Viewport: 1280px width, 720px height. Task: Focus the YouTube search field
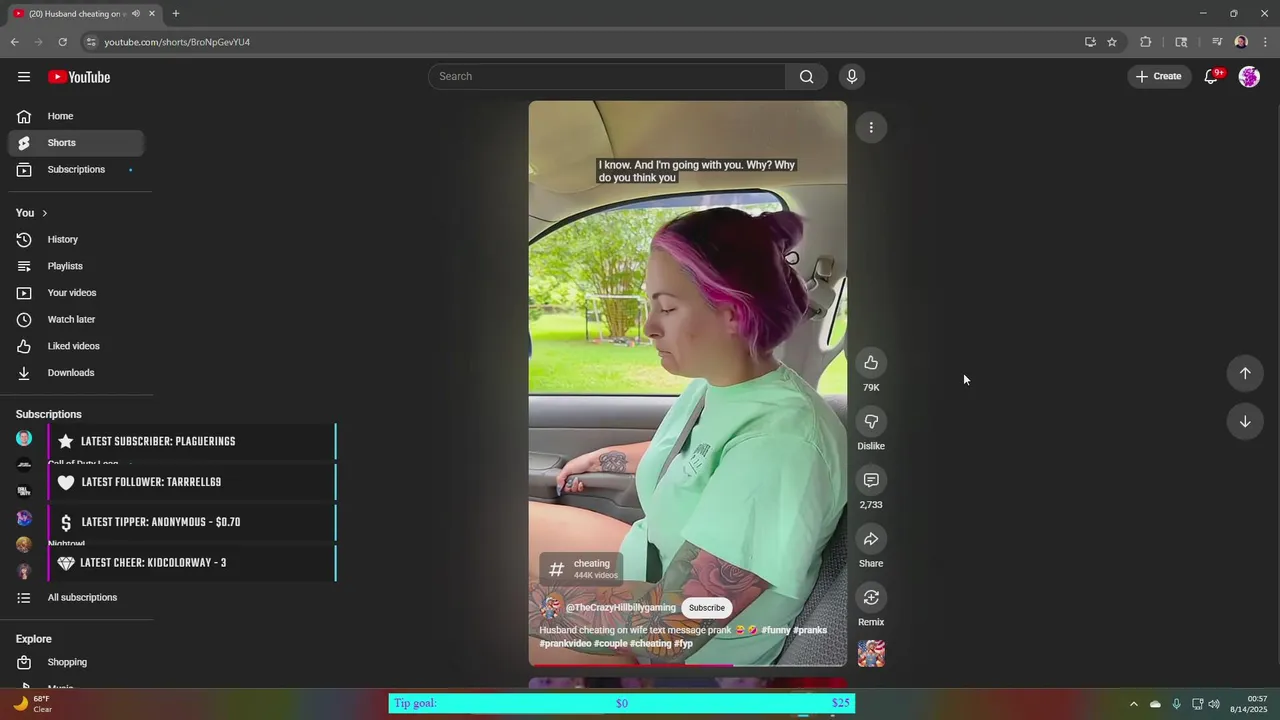click(x=607, y=77)
